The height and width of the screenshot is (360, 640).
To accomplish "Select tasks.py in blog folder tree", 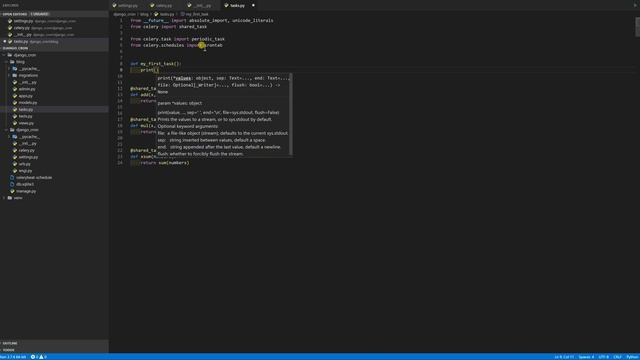I will click(x=26, y=109).
